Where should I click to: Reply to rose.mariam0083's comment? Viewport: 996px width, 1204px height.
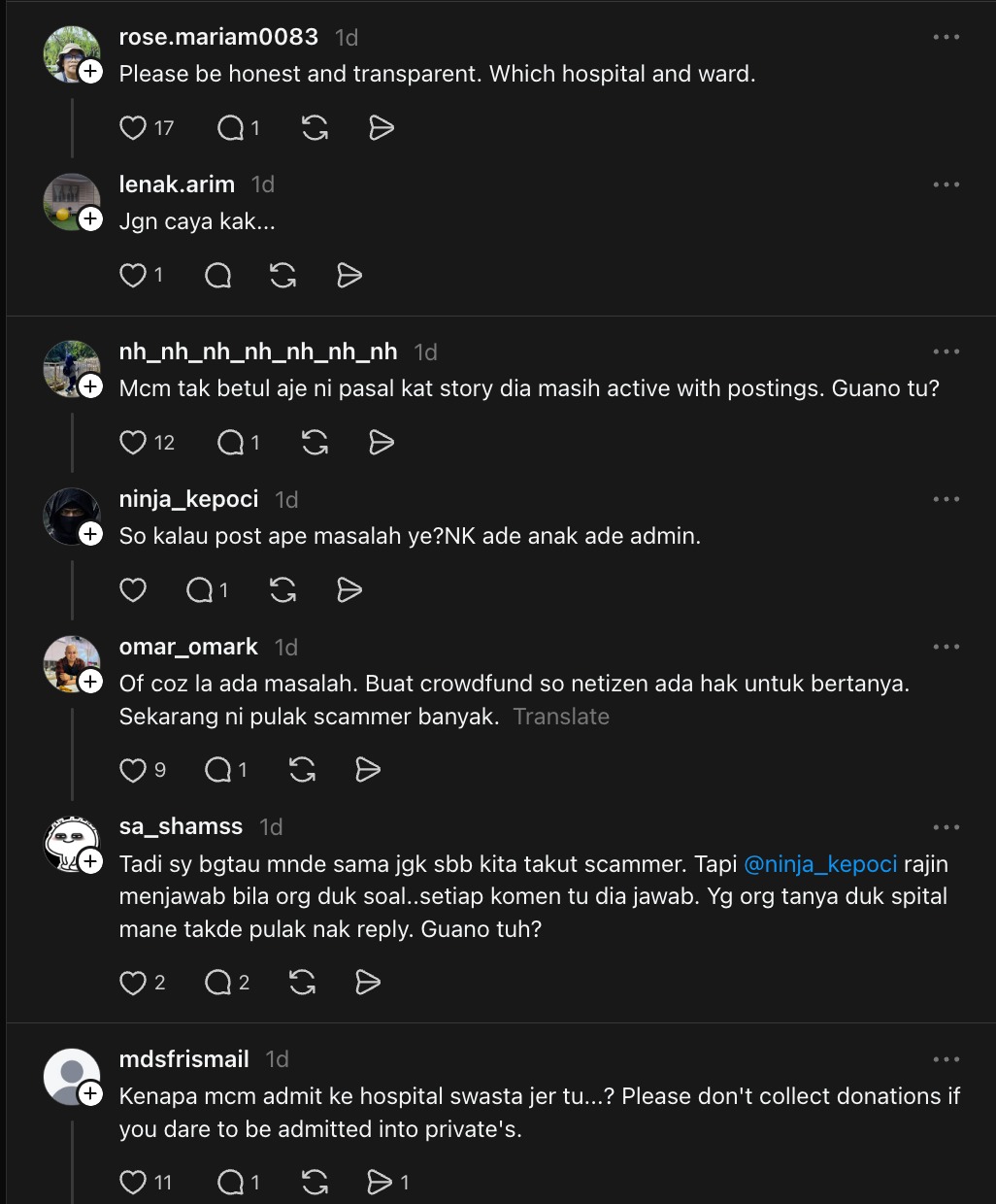pyautogui.click(x=231, y=128)
